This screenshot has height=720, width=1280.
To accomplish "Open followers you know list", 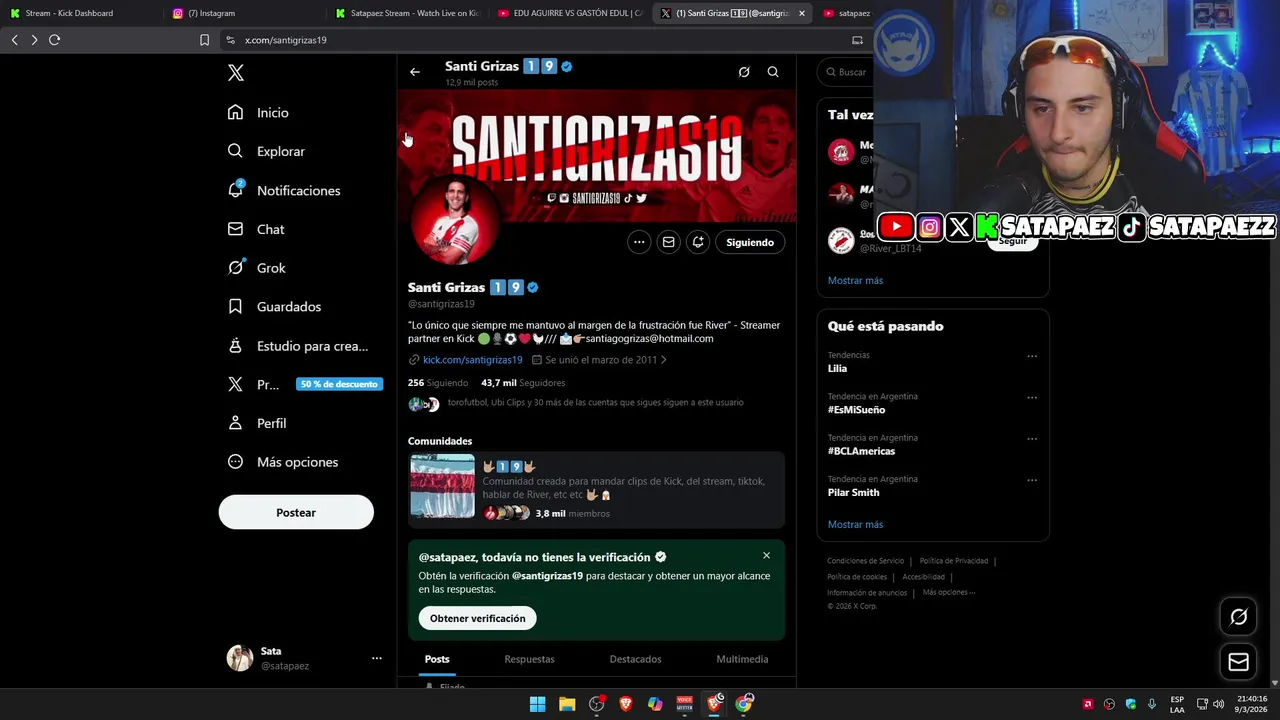I will [x=576, y=403].
